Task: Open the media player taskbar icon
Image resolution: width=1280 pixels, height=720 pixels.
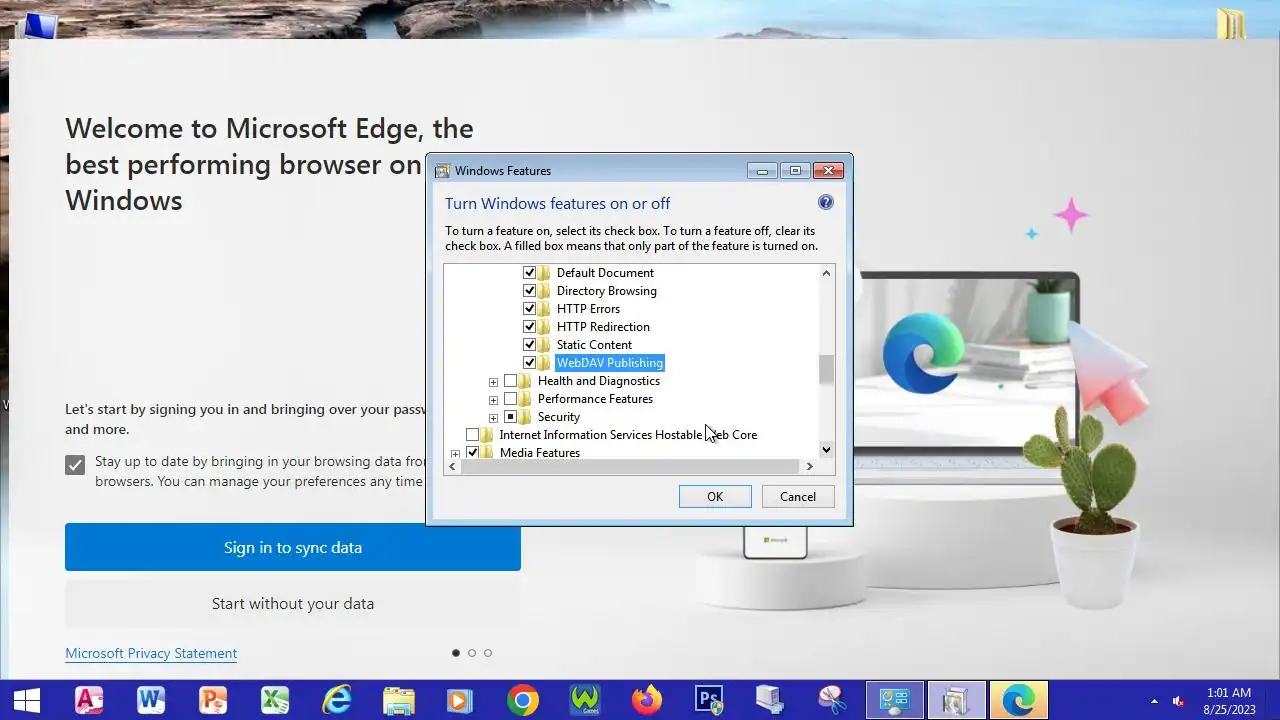Action: coord(461,699)
